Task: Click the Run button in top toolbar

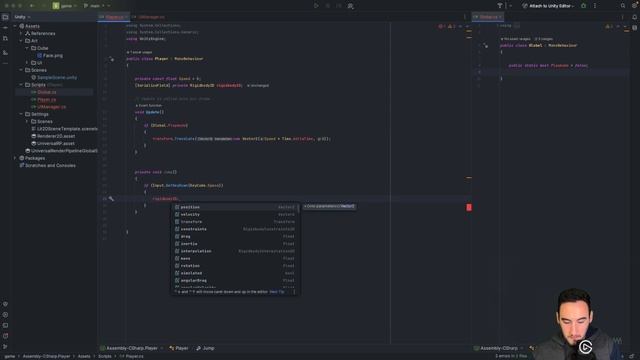Action: (x=316, y=6)
